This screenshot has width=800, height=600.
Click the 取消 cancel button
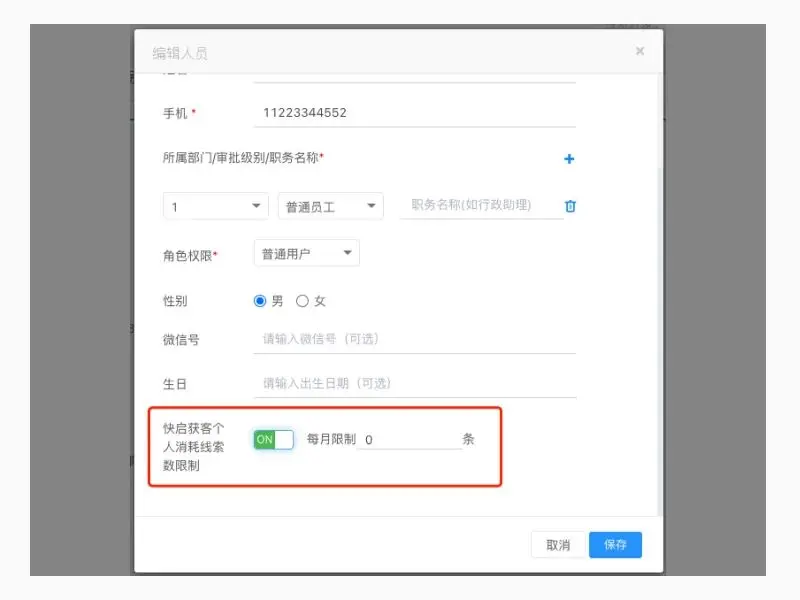point(557,544)
